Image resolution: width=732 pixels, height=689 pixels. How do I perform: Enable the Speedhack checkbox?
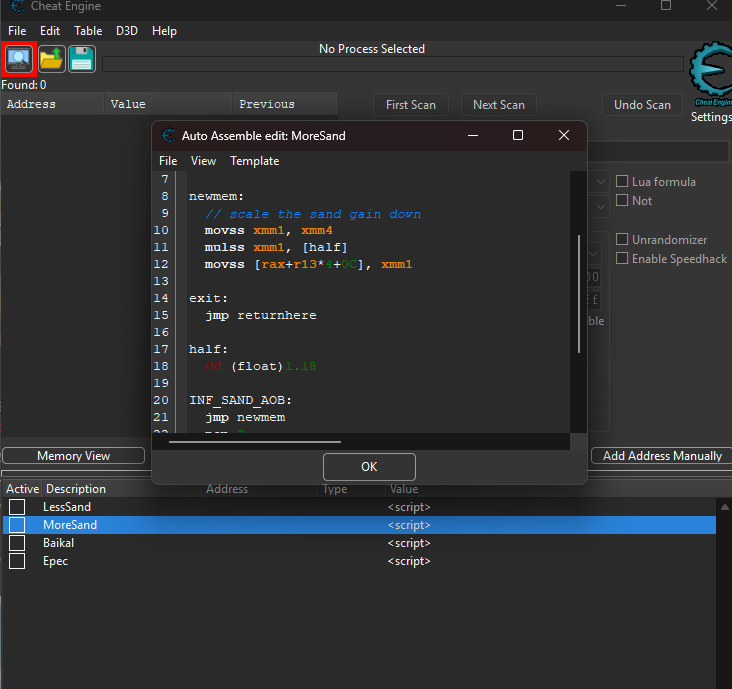[x=622, y=259]
